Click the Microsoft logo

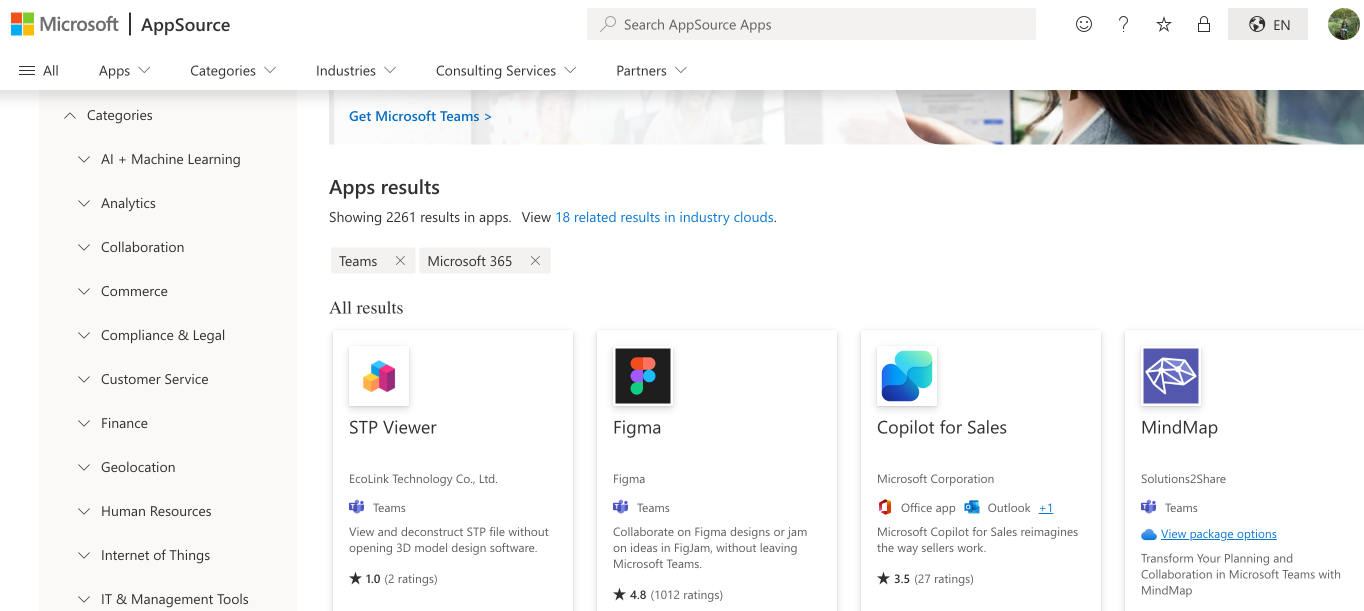[65, 24]
